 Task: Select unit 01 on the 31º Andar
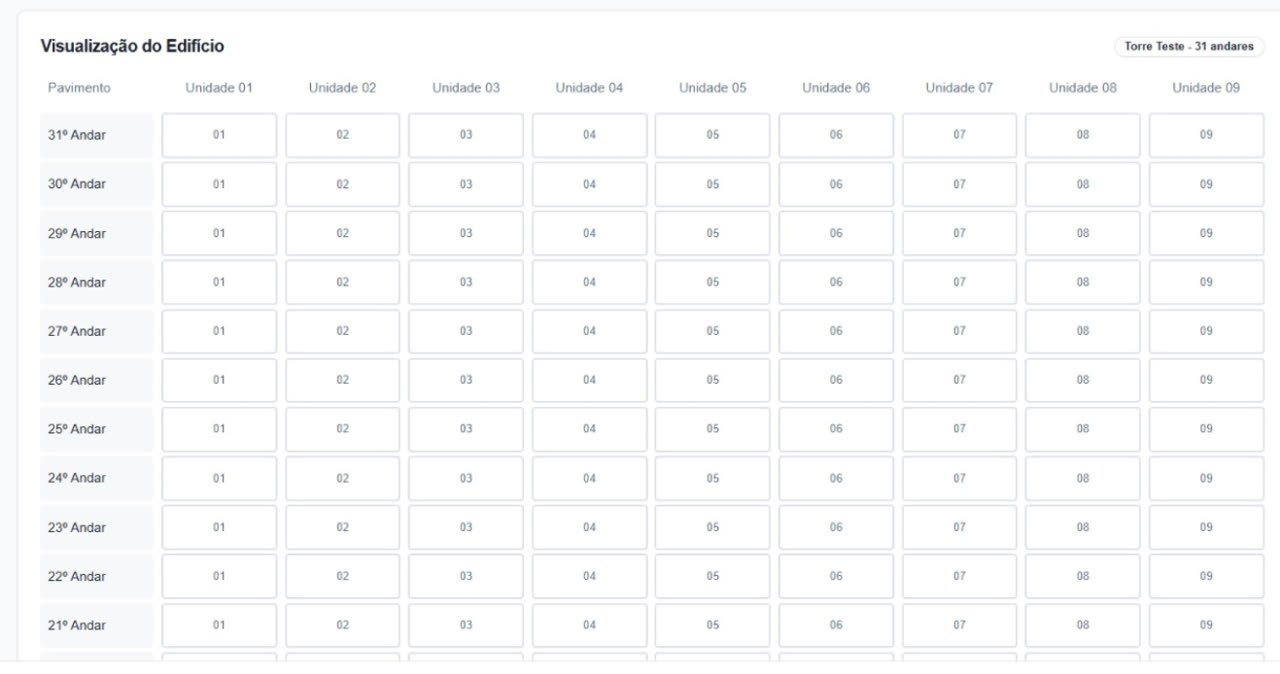[219, 135]
